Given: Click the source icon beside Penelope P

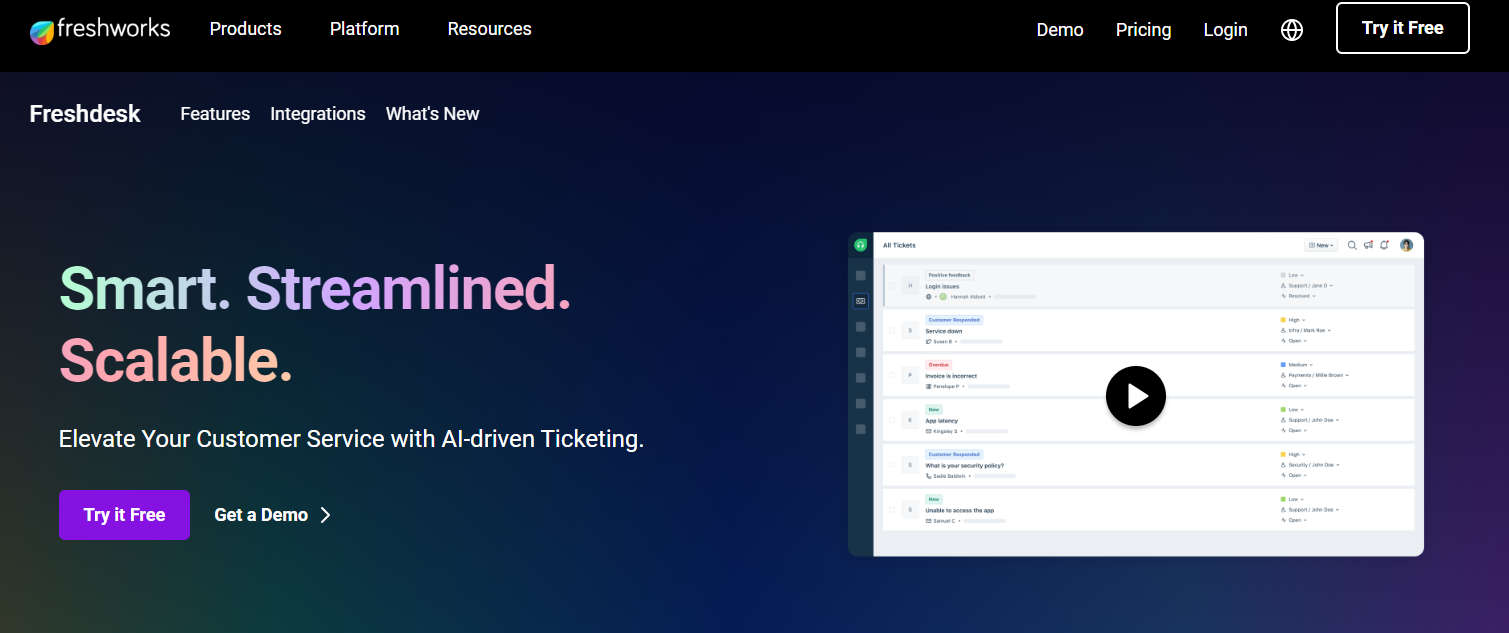Looking at the screenshot, I should pos(929,386).
